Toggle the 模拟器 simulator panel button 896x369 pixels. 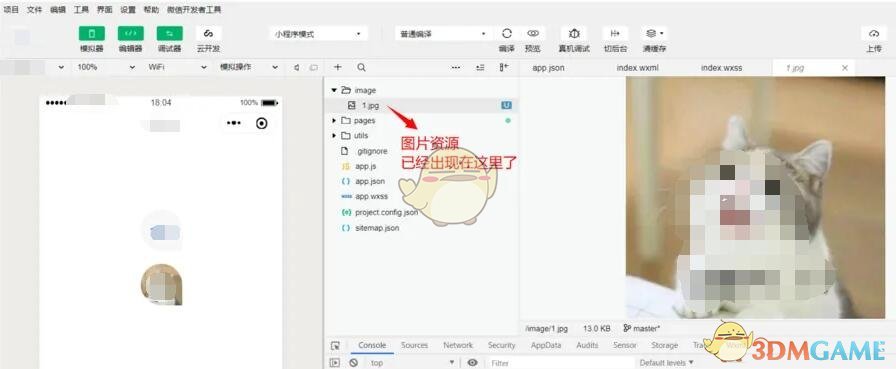tap(91, 34)
